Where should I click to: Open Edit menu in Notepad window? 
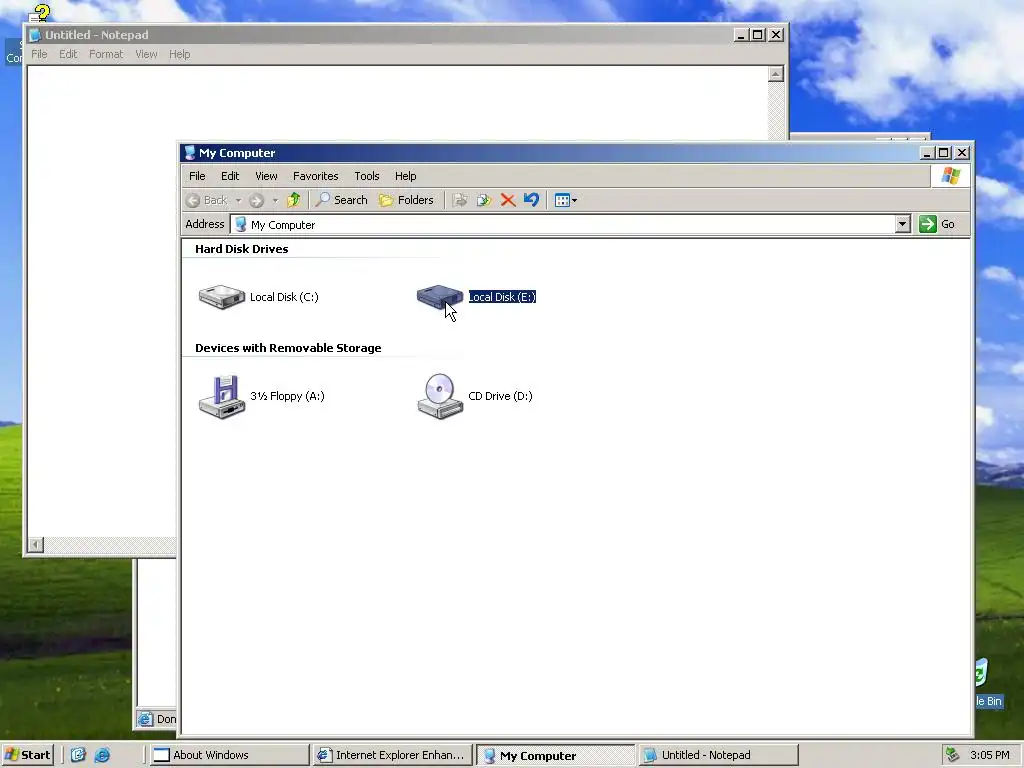[68, 54]
